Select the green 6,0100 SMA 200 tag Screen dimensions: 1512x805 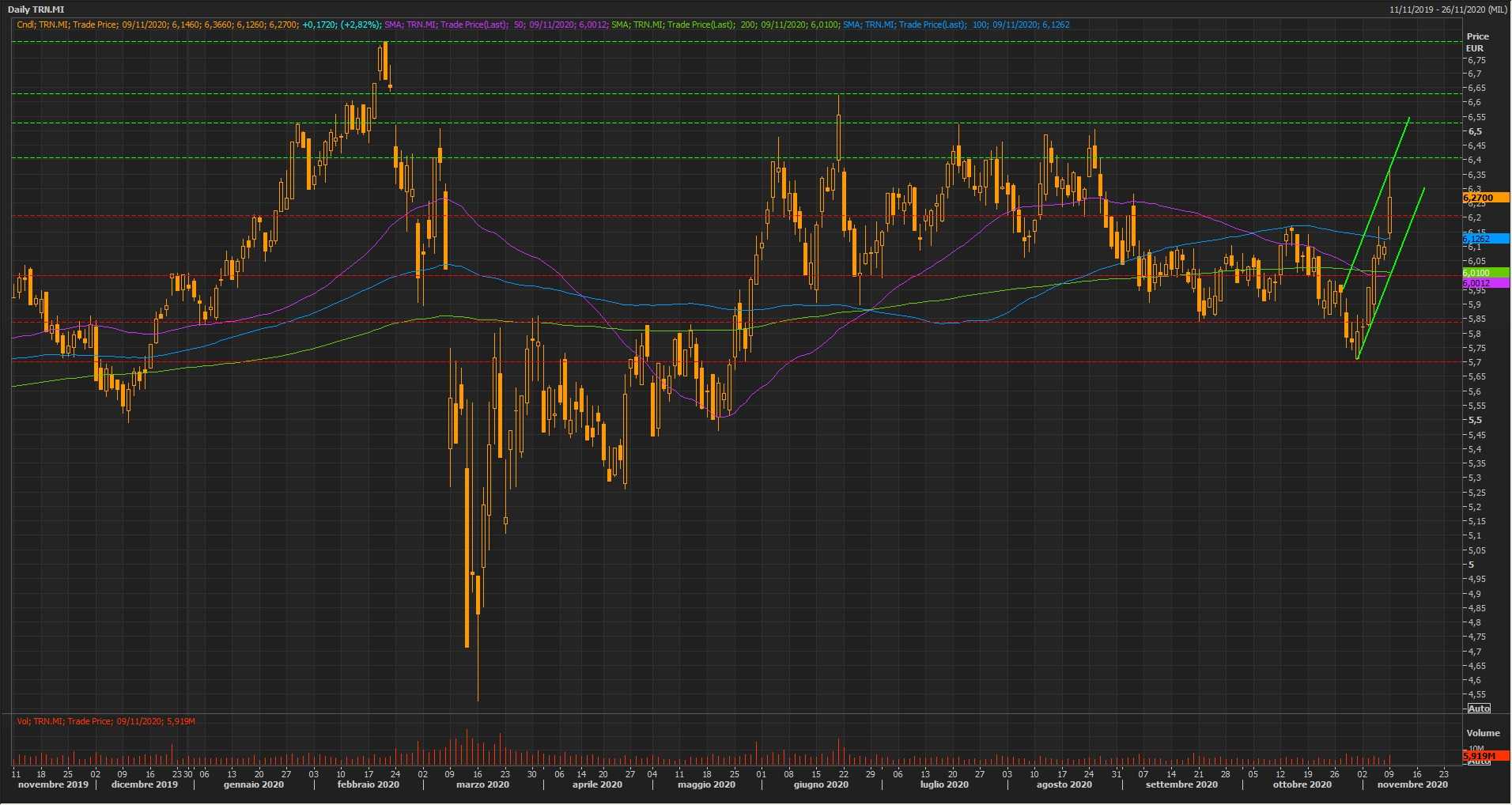(x=1484, y=273)
